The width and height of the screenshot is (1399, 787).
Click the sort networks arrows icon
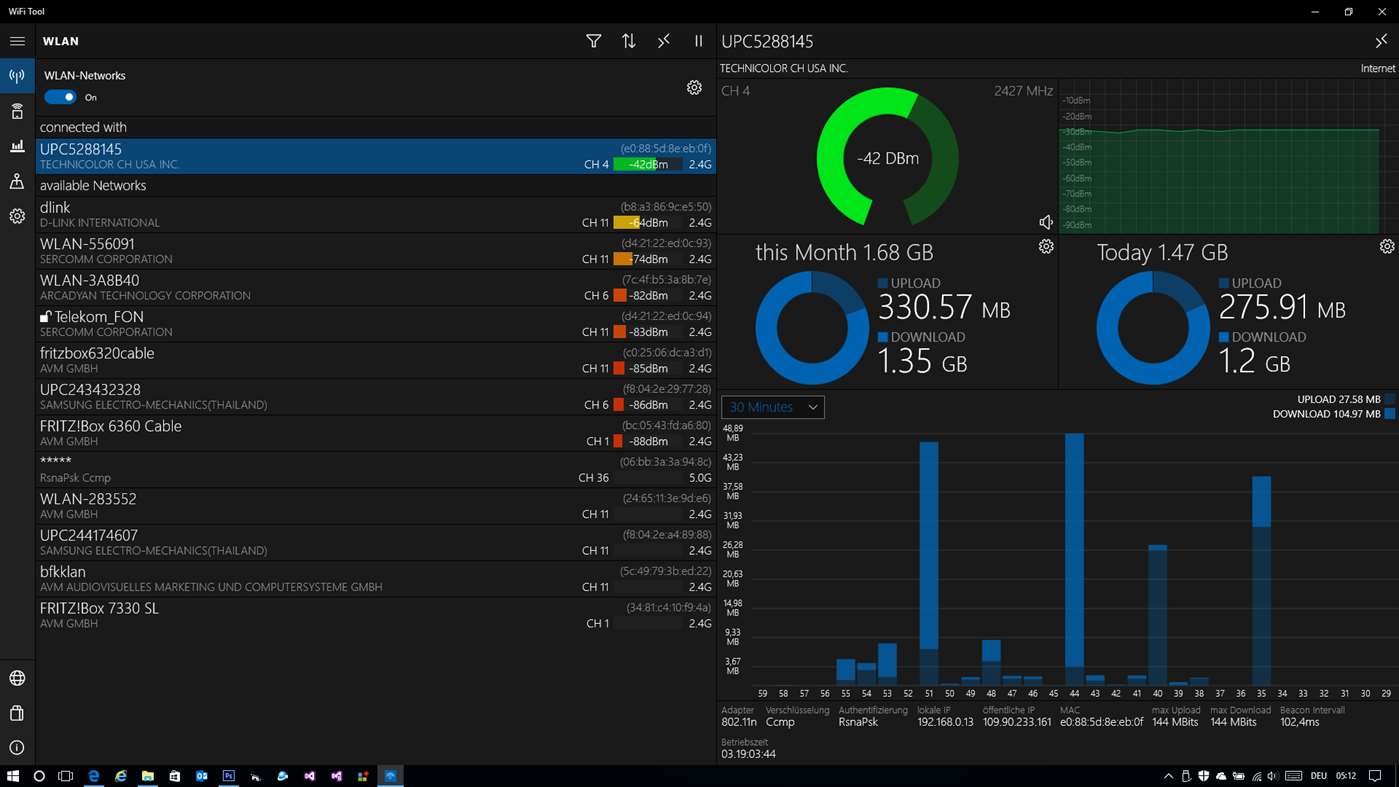tap(628, 41)
